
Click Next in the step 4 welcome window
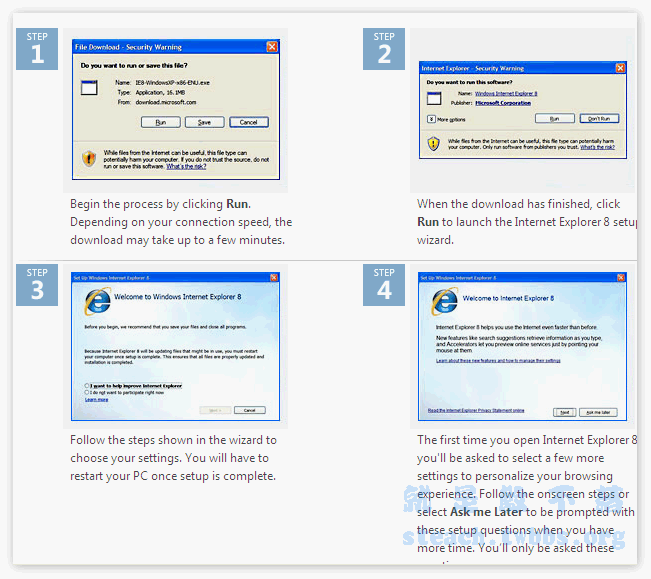[x=565, y=412]
